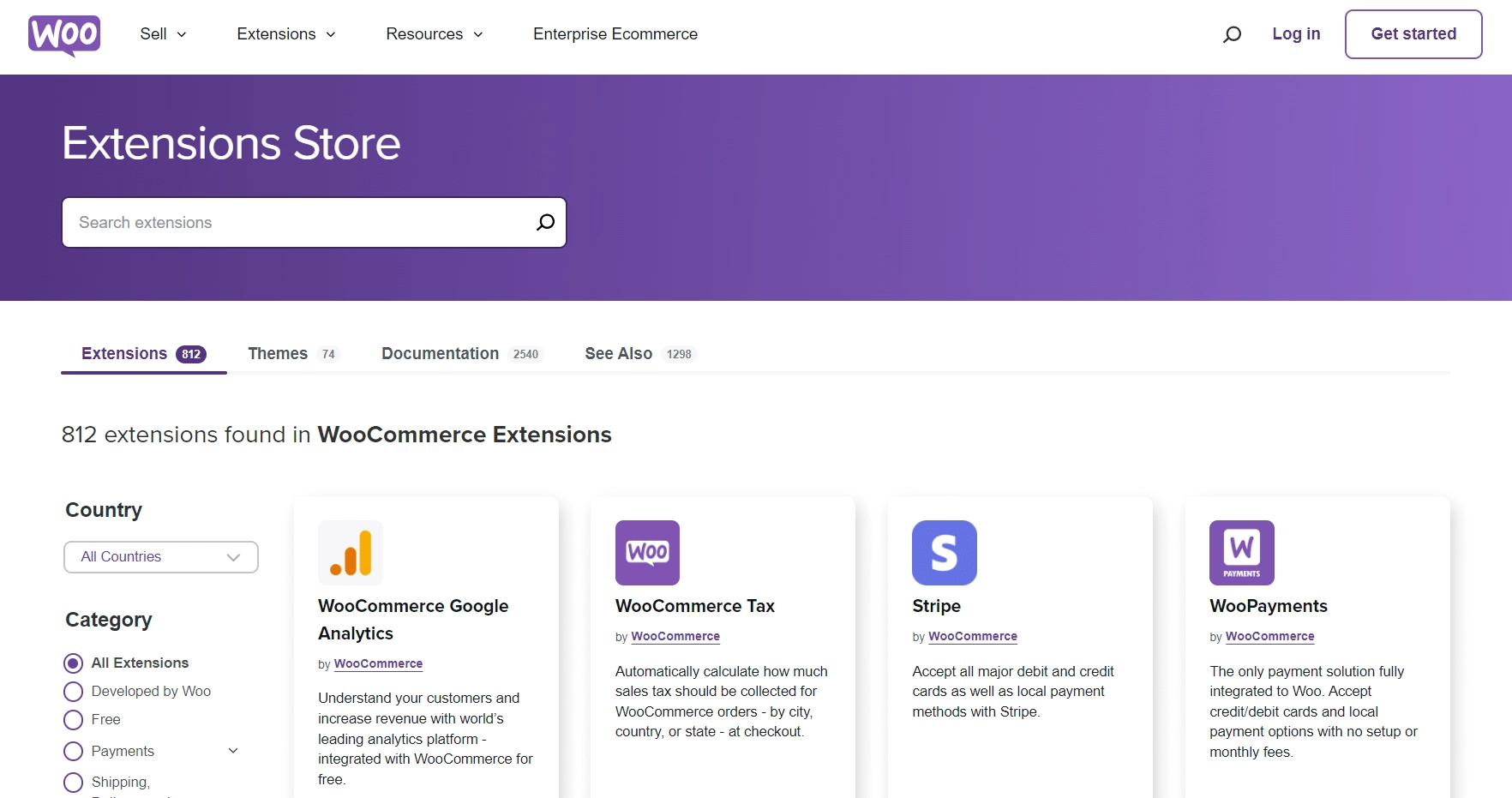Click the Extensions tab count badge showing 812
Viewport: 1512px width, 798px height.
click(191, 353)
